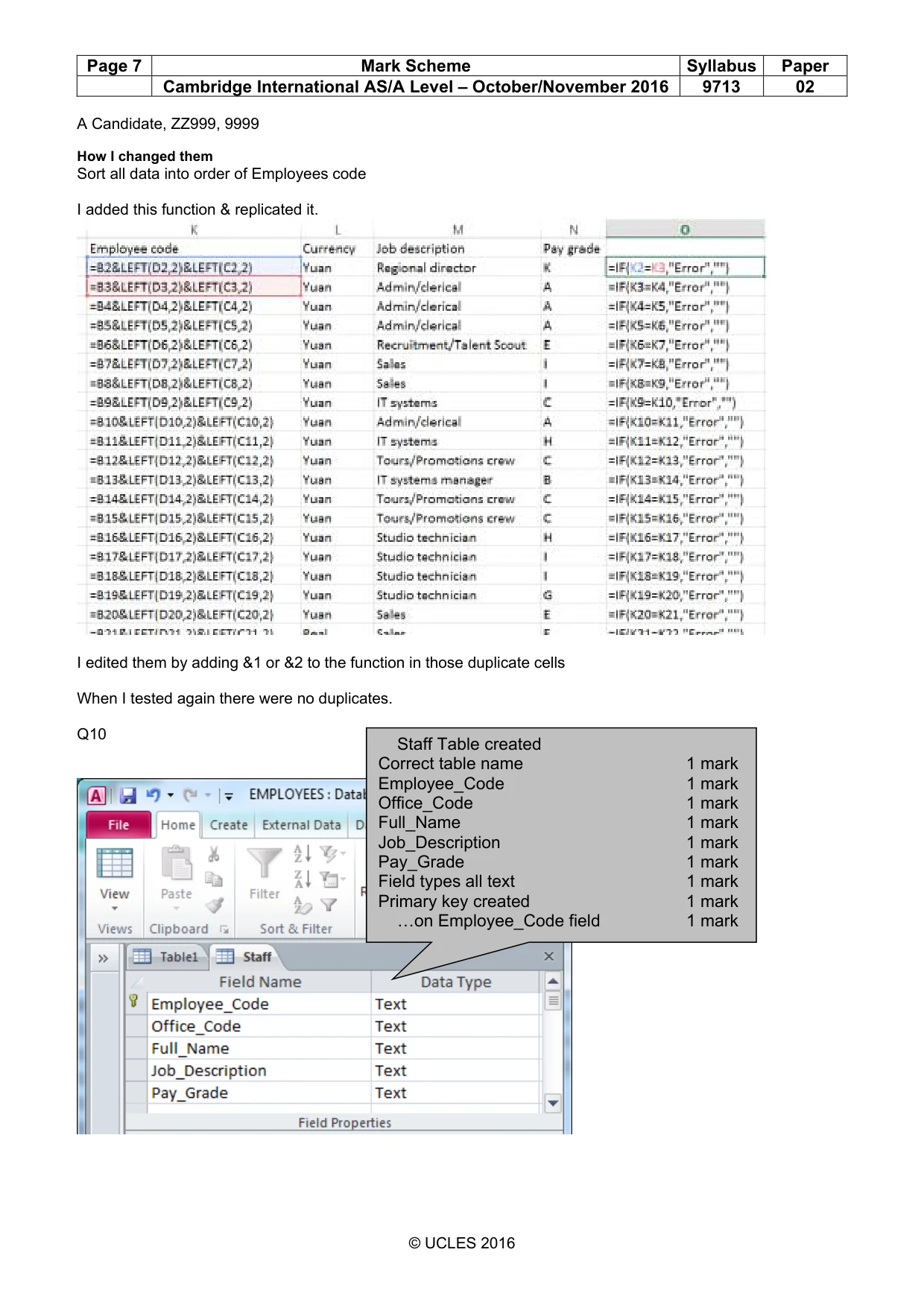Image resolution: width=924 pixels, height=1308 pixels.
Task: Select the Full_Name field name cell
Action: (259, 1049)
